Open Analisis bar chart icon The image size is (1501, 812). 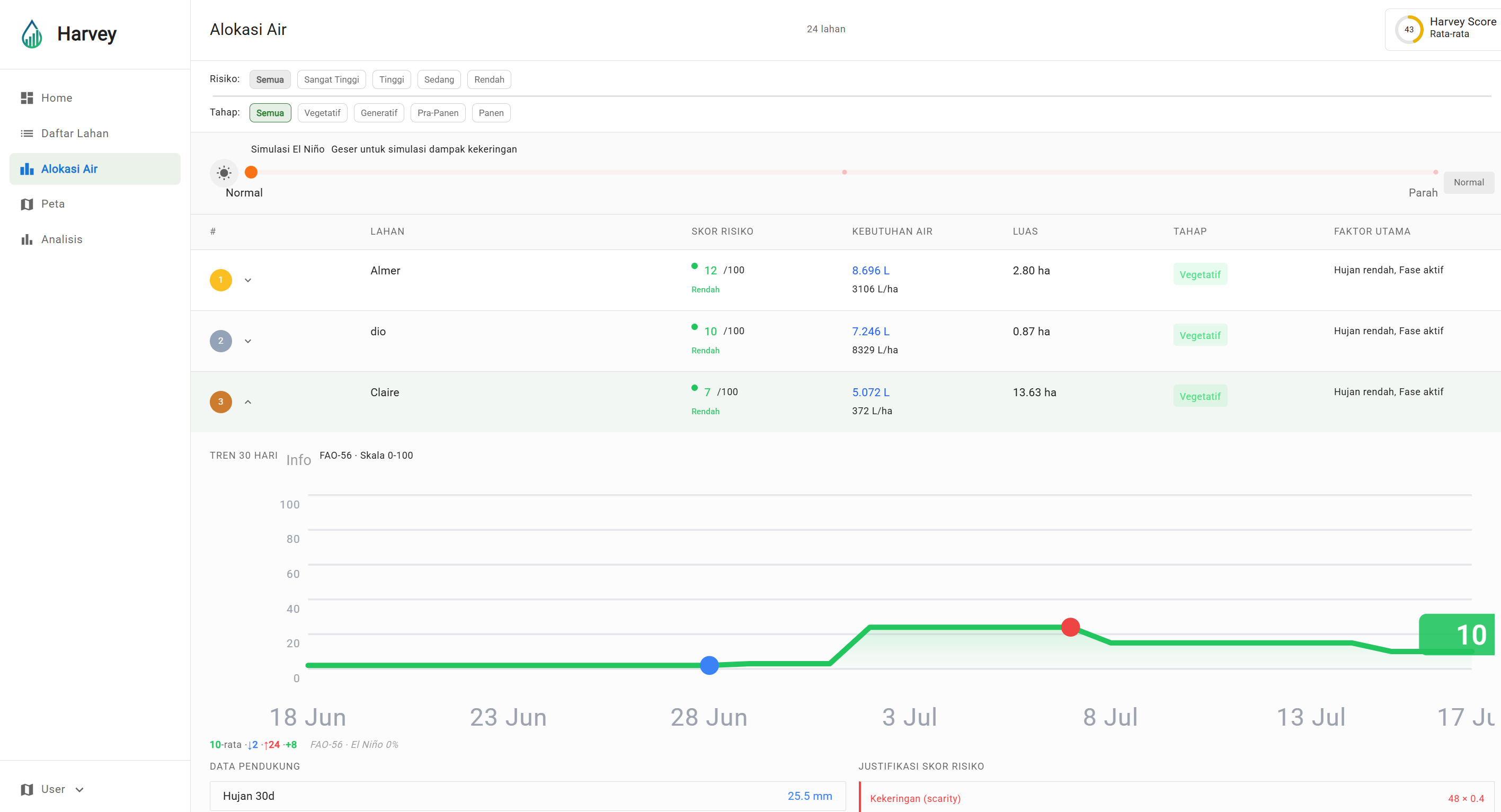pos(27,239)
